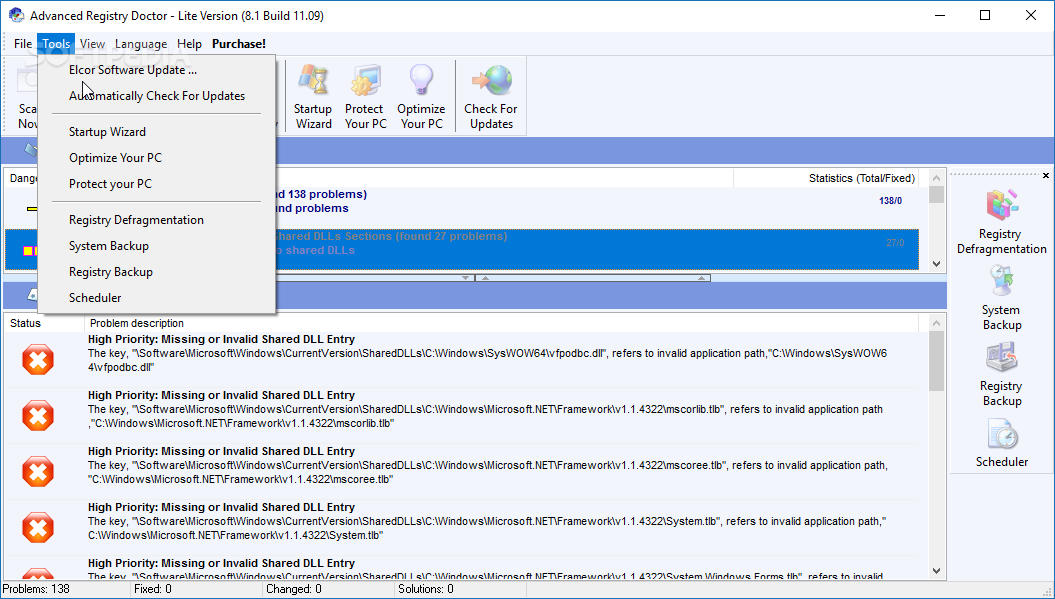
Task: Open Registry Defragmentation in the side panel
Action: 1001,222
